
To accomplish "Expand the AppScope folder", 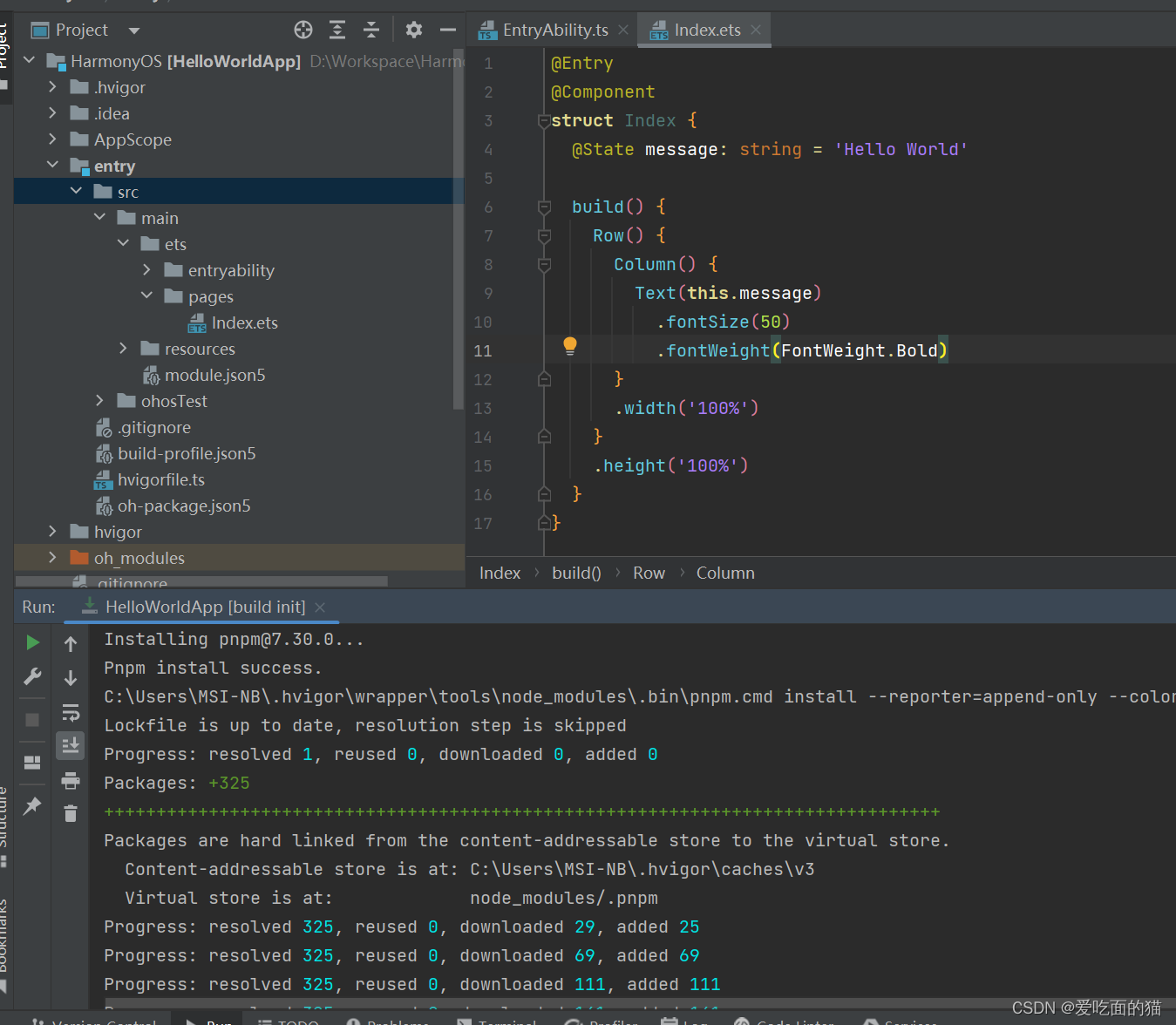I will [x=52, y=139].
